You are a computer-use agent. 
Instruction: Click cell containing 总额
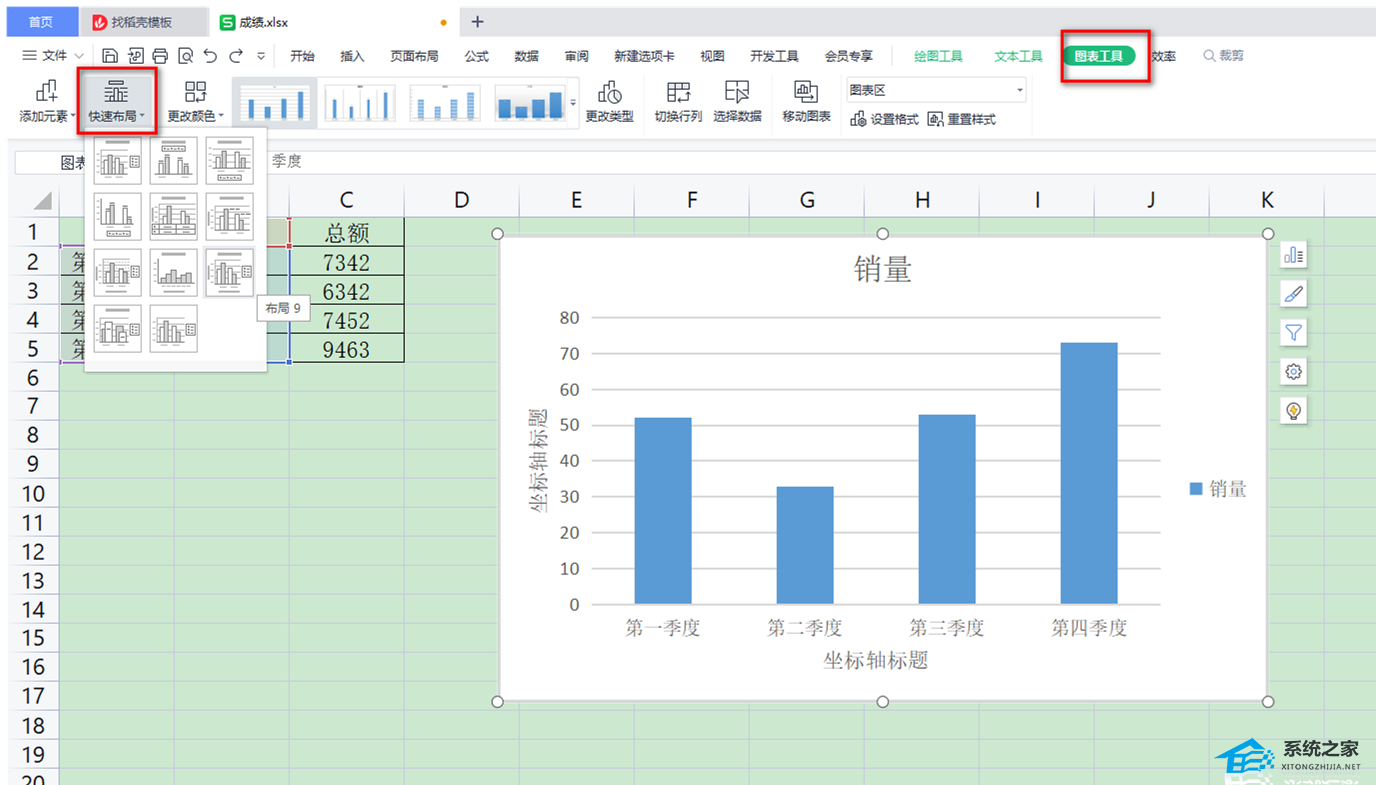(347, 233)
